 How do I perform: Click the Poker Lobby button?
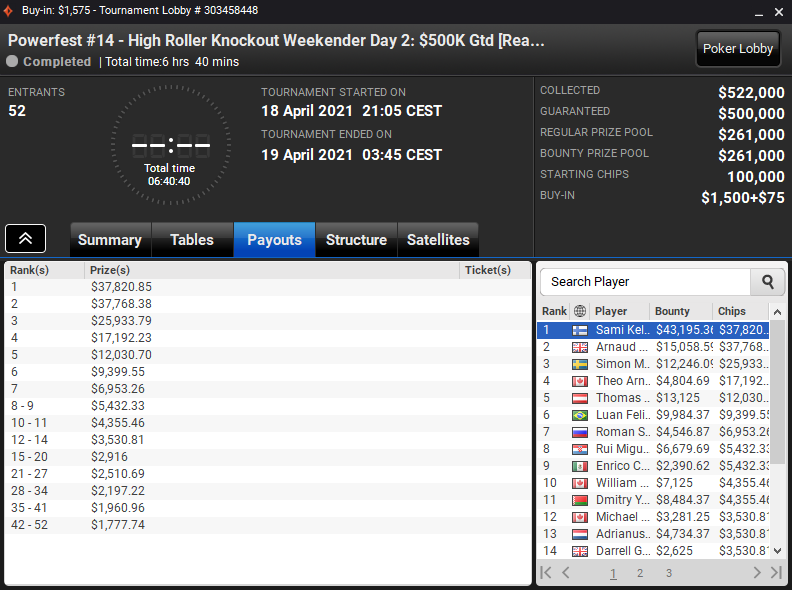738,48
